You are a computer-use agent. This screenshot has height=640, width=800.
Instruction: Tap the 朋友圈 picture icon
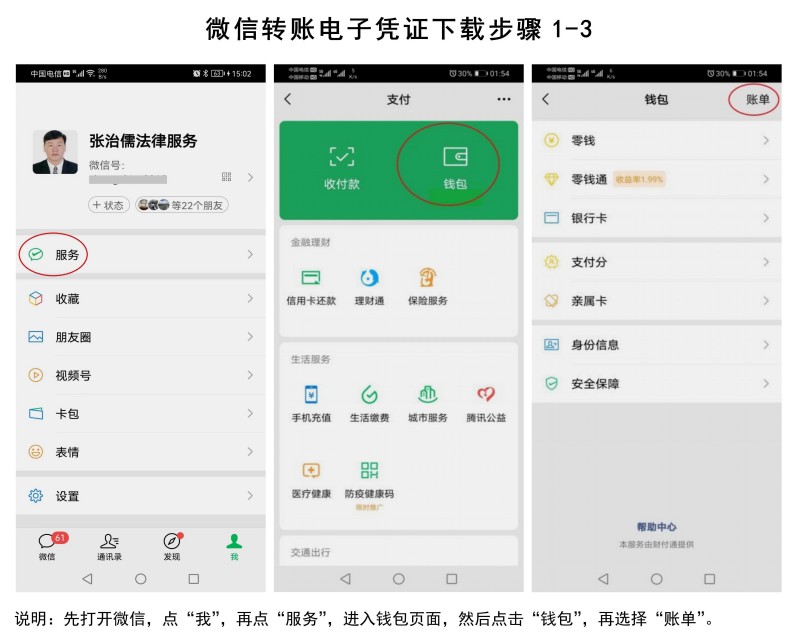[36, 337]
